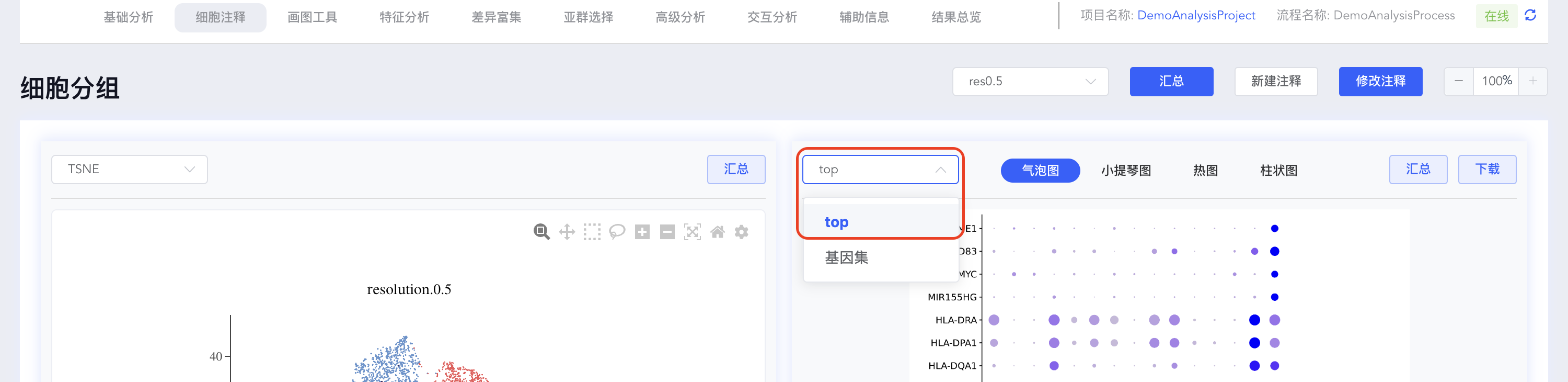
Task: Select '基因集' option in dropdown list
Action: (881, 257)
